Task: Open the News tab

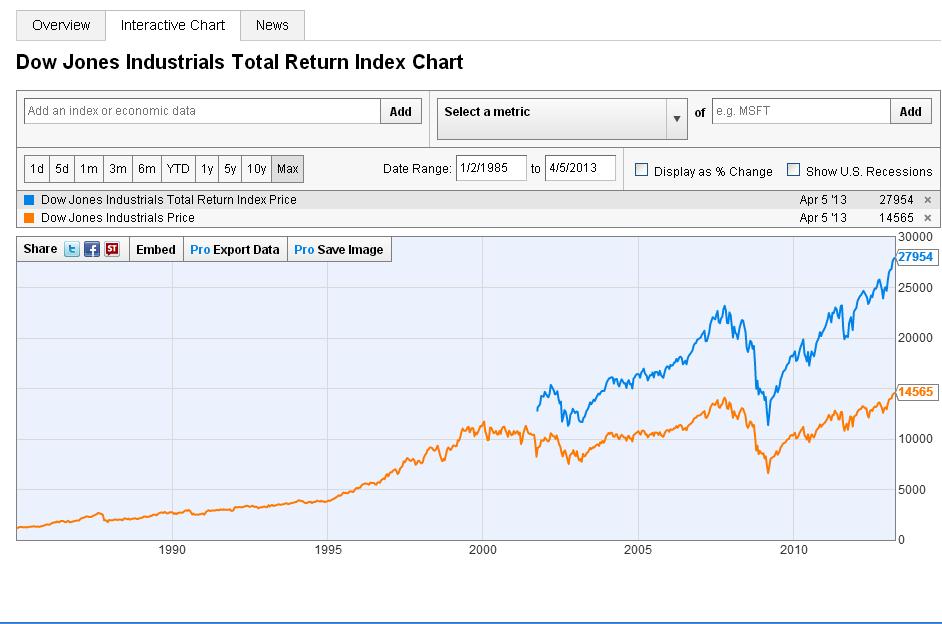Action: point(272,25)
